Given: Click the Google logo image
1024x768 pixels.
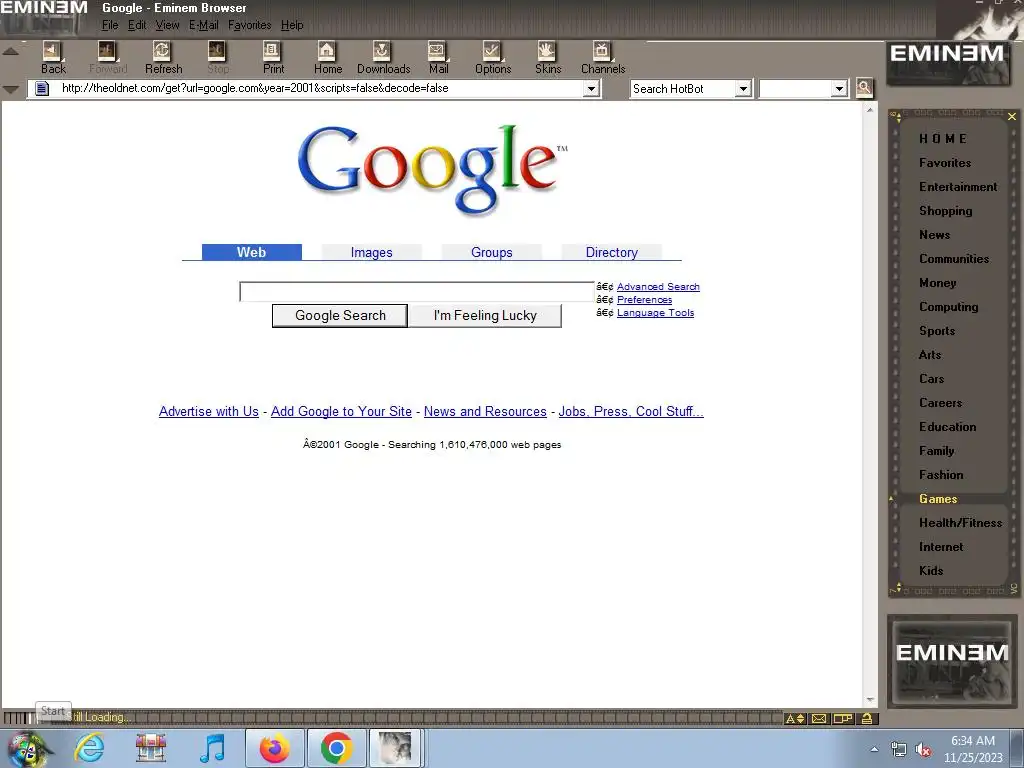Looking at the screenshot, I should pyautogui.click(x=432, y=170).
